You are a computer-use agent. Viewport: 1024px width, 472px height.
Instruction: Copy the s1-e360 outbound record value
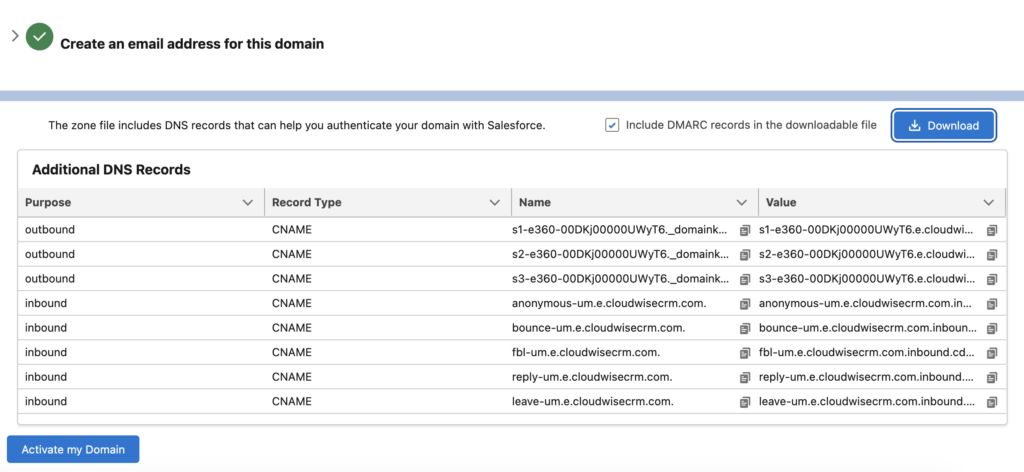pyautogui.click(x=991, y=230)
